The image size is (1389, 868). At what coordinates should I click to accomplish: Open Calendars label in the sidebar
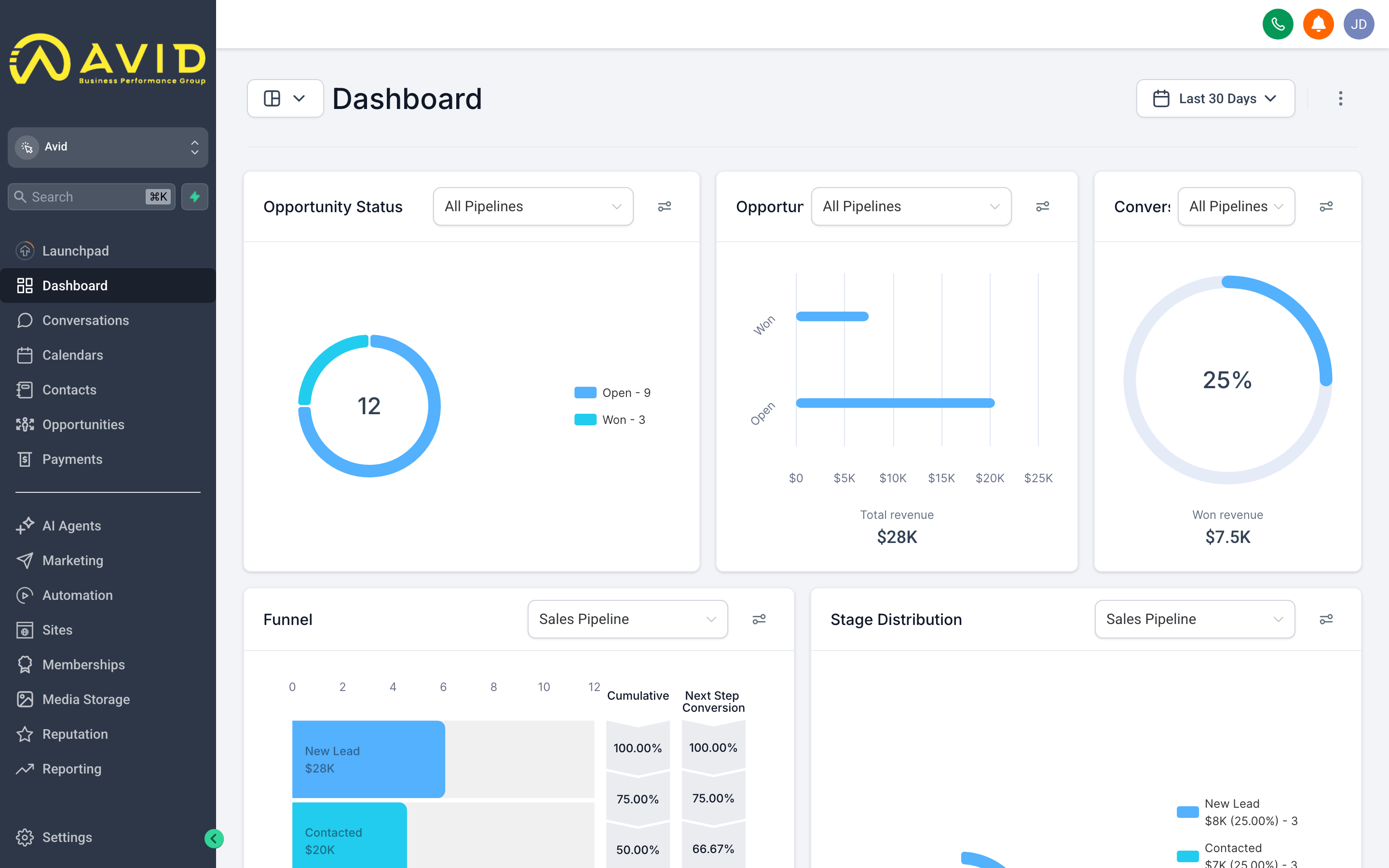(73, 355)
